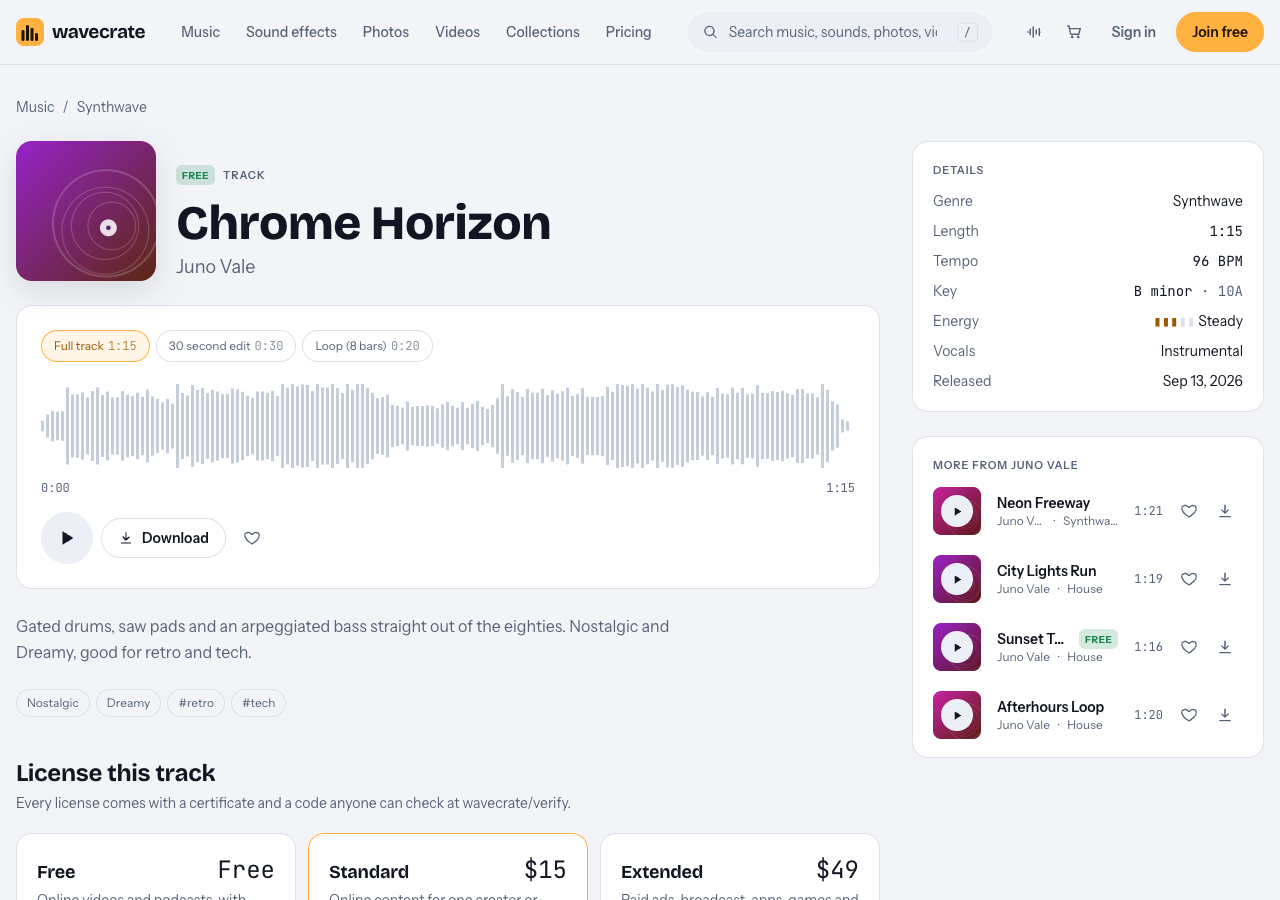
Task: Favorite Chrome Horizon with the heart icon
Action: (x=252, y=538)
